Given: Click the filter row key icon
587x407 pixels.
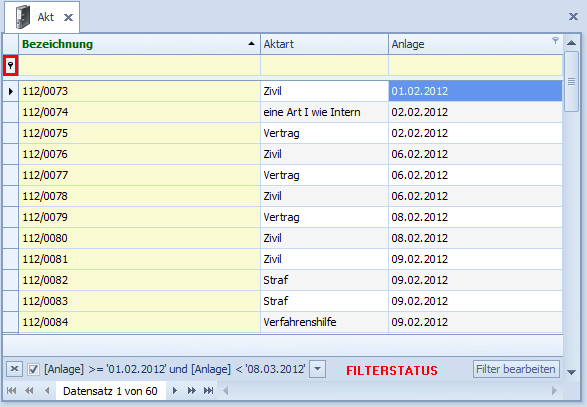Looking at the screenshot, I should coord(10,66).
